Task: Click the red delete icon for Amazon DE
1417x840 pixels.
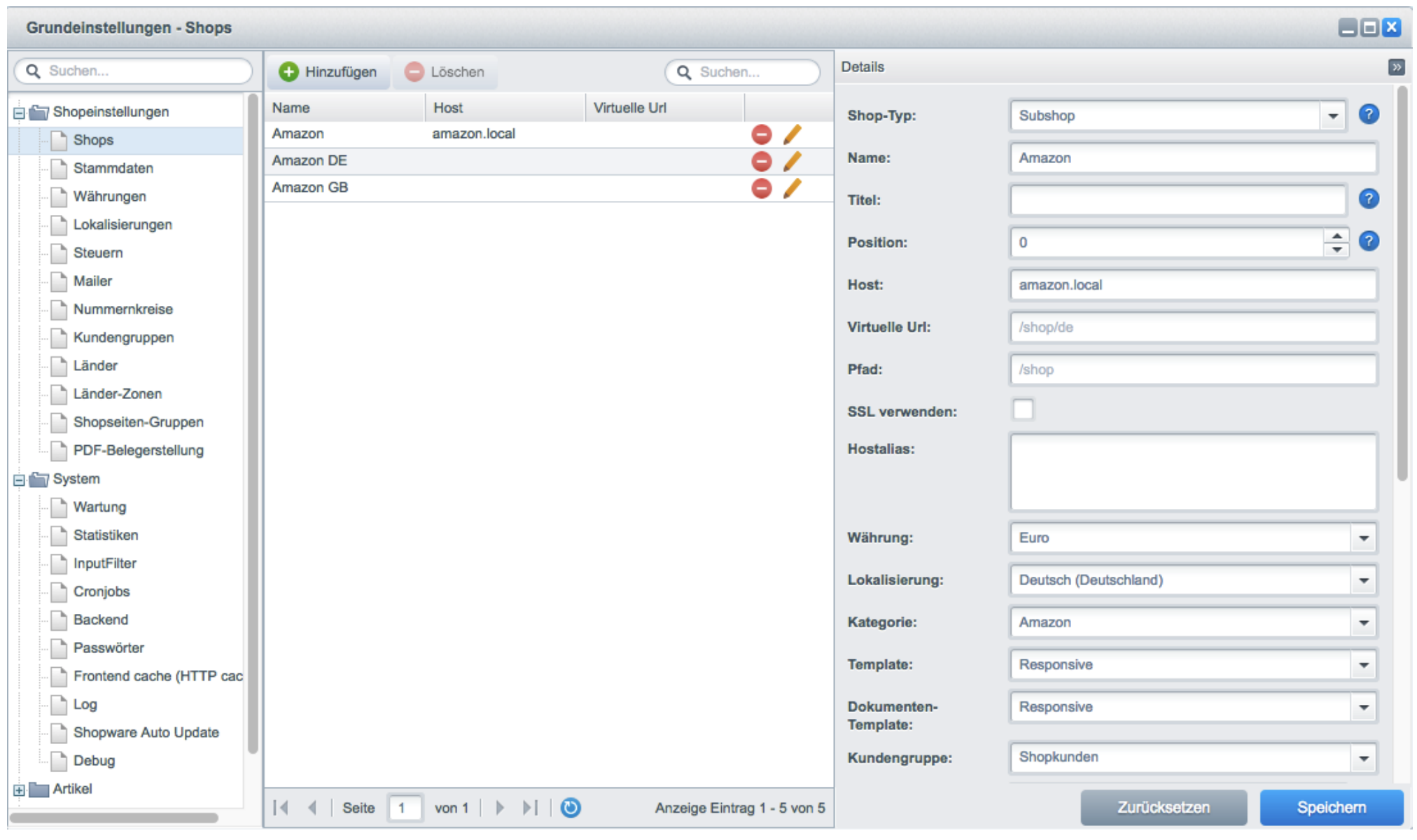Action: [x=761, y=162]
